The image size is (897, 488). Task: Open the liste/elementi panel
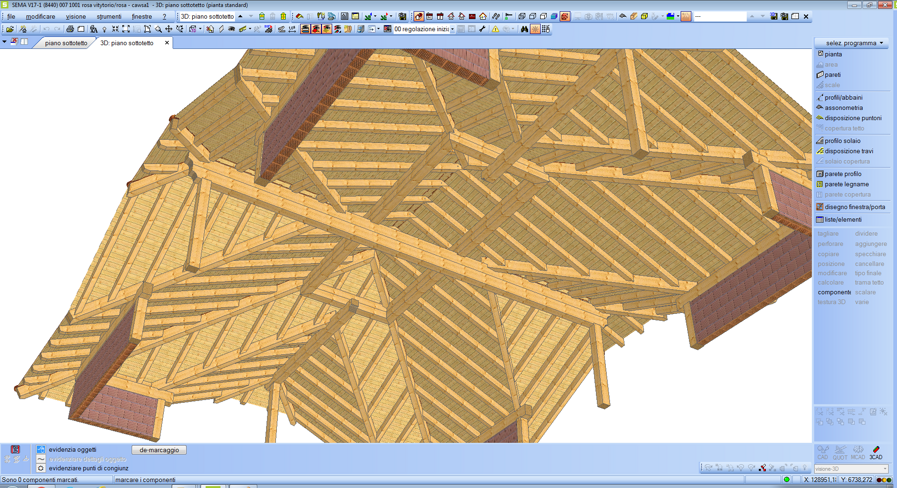(x=842, y=220)
